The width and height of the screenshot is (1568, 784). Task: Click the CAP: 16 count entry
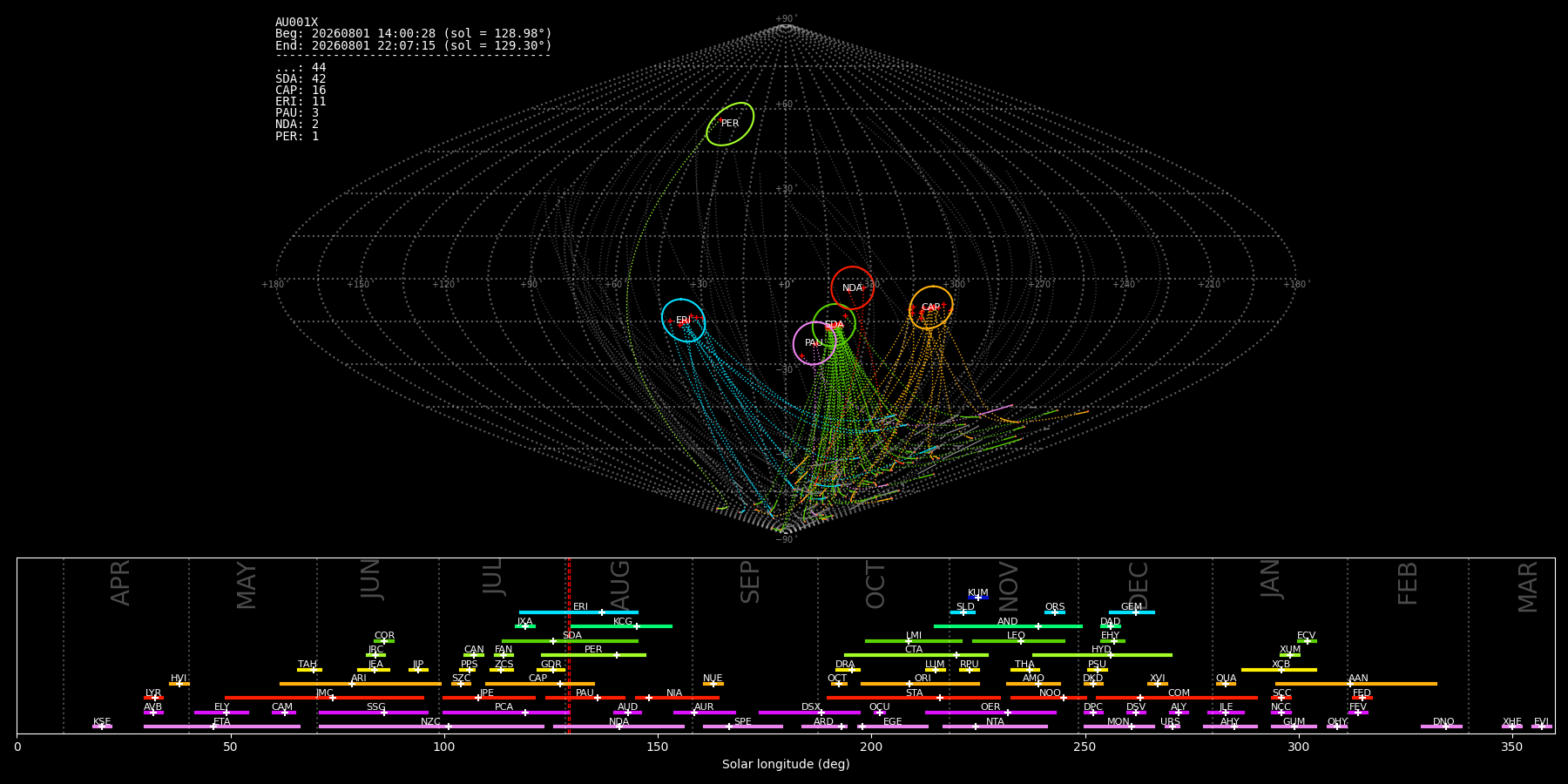pos(301,91)
